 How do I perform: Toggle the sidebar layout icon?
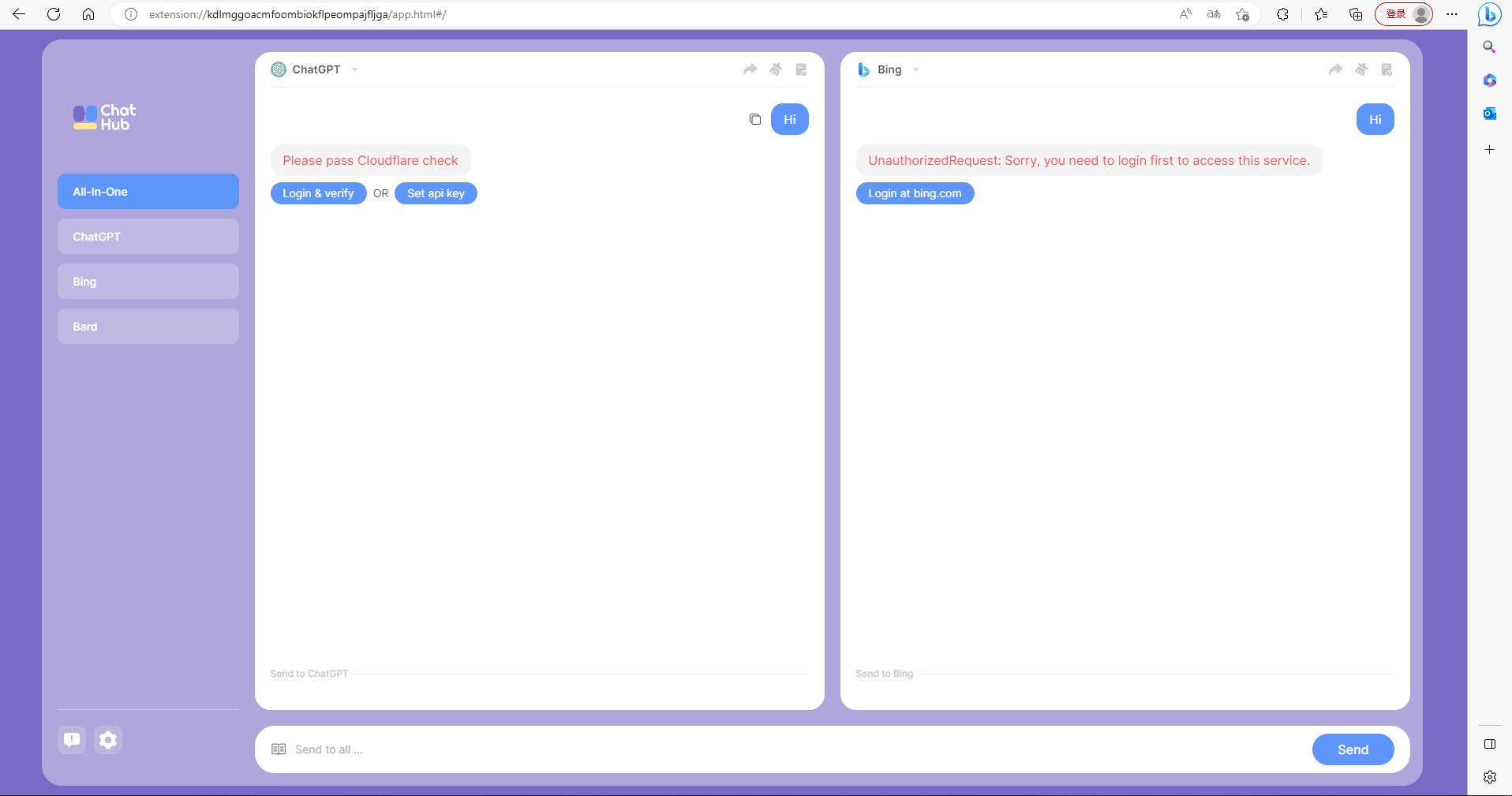tap(1489, 744)
